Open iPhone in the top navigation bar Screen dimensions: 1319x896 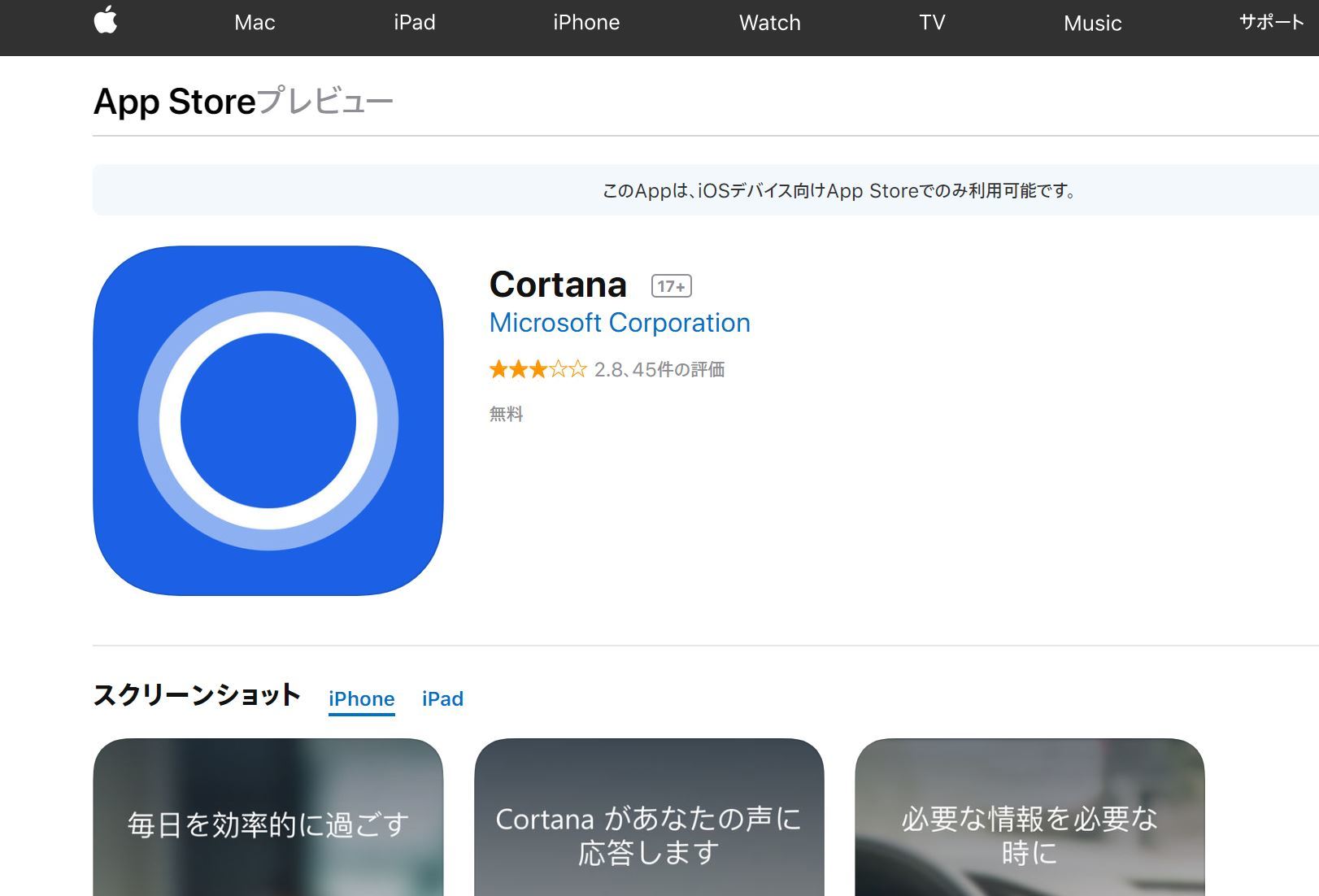pos(586,23)
